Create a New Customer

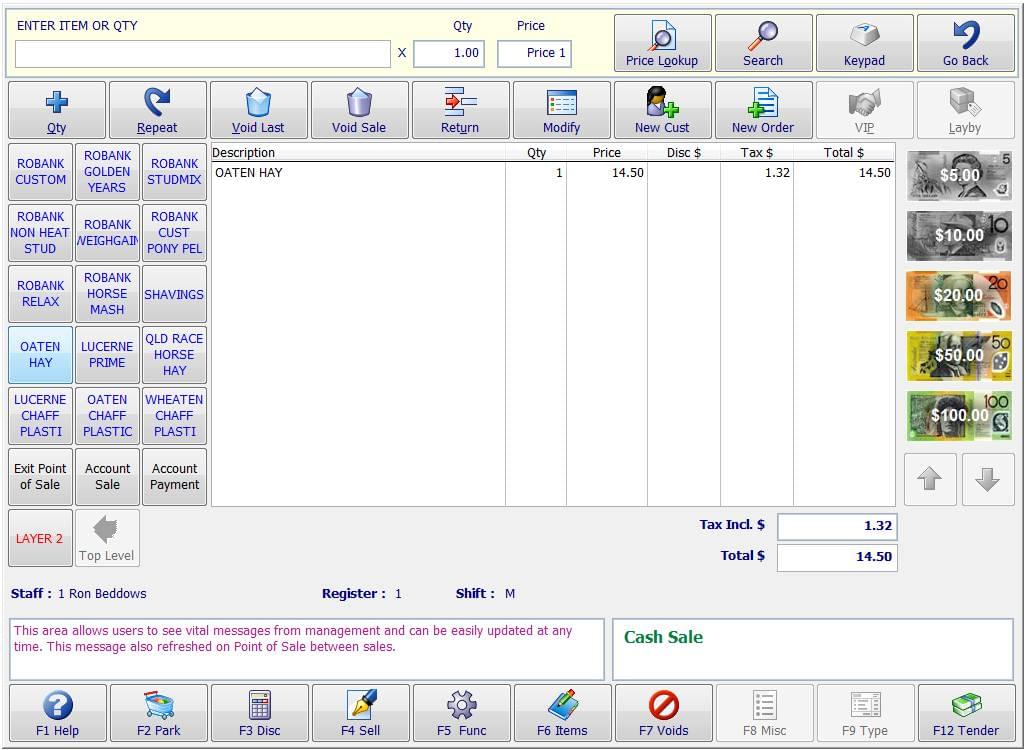pyautogui.click(x=662, y=109)
